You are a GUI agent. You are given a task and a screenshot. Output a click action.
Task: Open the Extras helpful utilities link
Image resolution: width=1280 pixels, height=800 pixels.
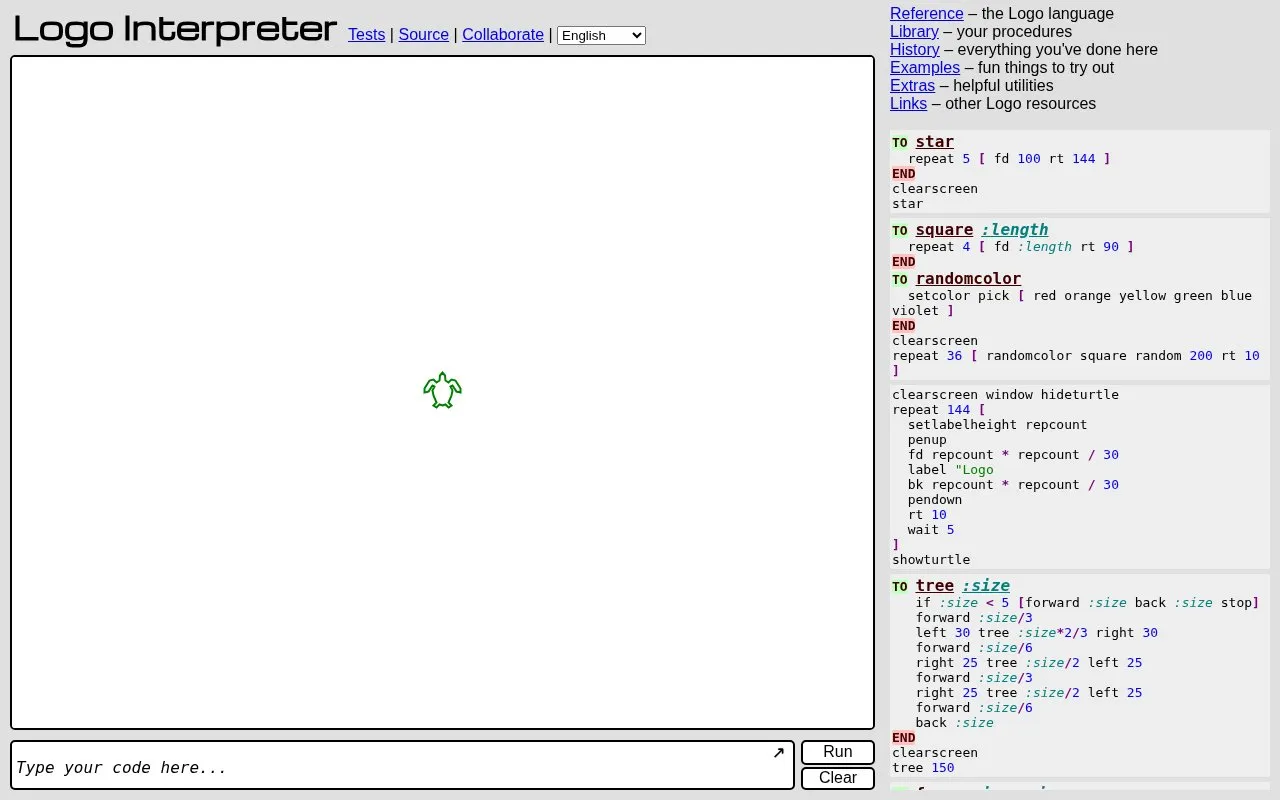tap(912, 86)
